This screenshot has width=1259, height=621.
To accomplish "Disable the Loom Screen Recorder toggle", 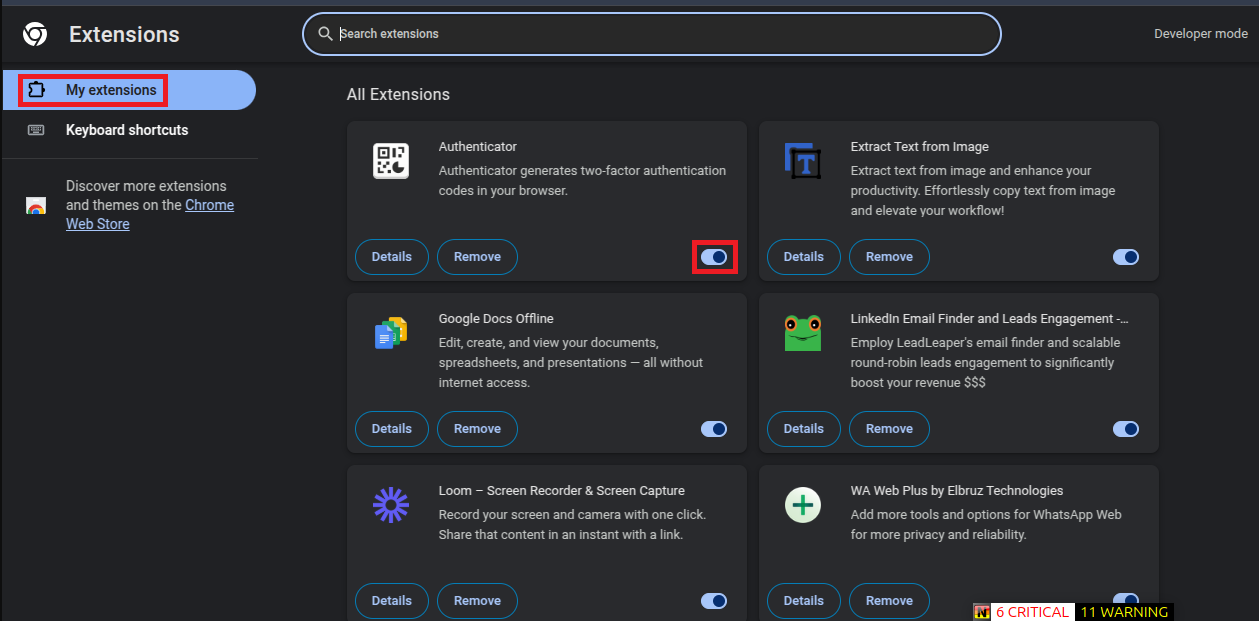I will click(714, 601).
